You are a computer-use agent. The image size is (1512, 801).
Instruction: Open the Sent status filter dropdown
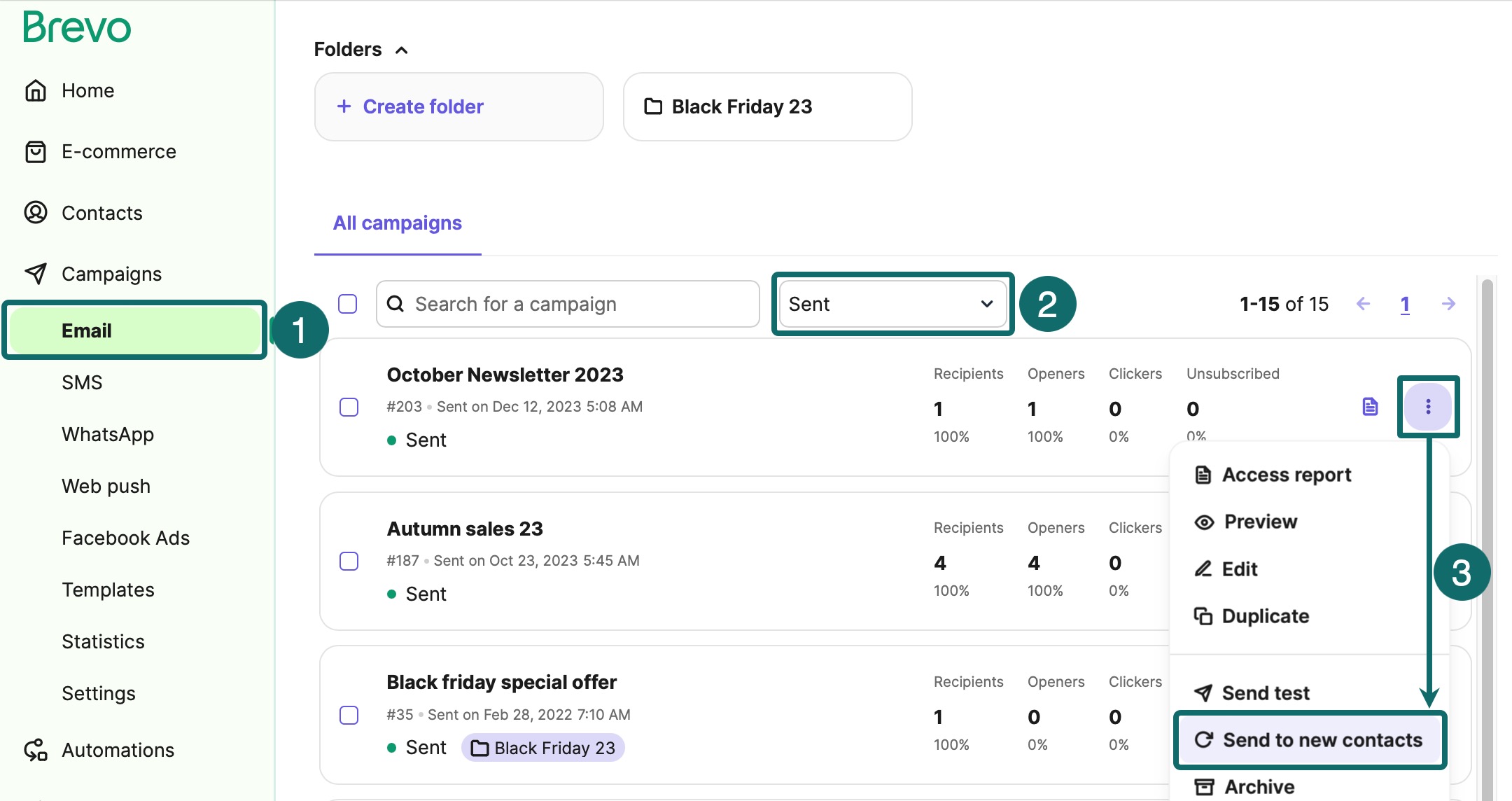click(892, 304)
